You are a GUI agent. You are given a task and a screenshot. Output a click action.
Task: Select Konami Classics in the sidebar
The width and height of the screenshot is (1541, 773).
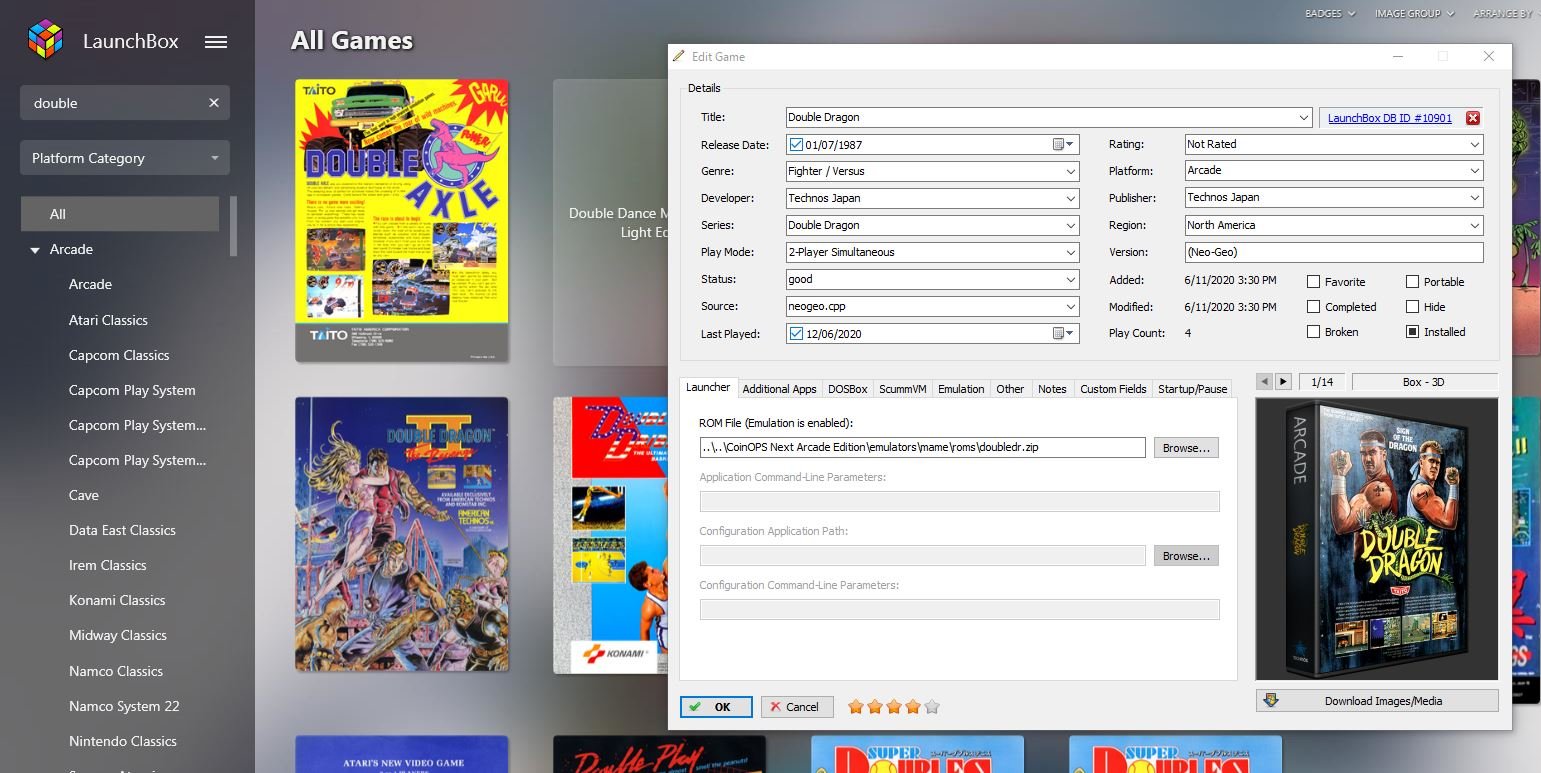(x=117, y=600)
